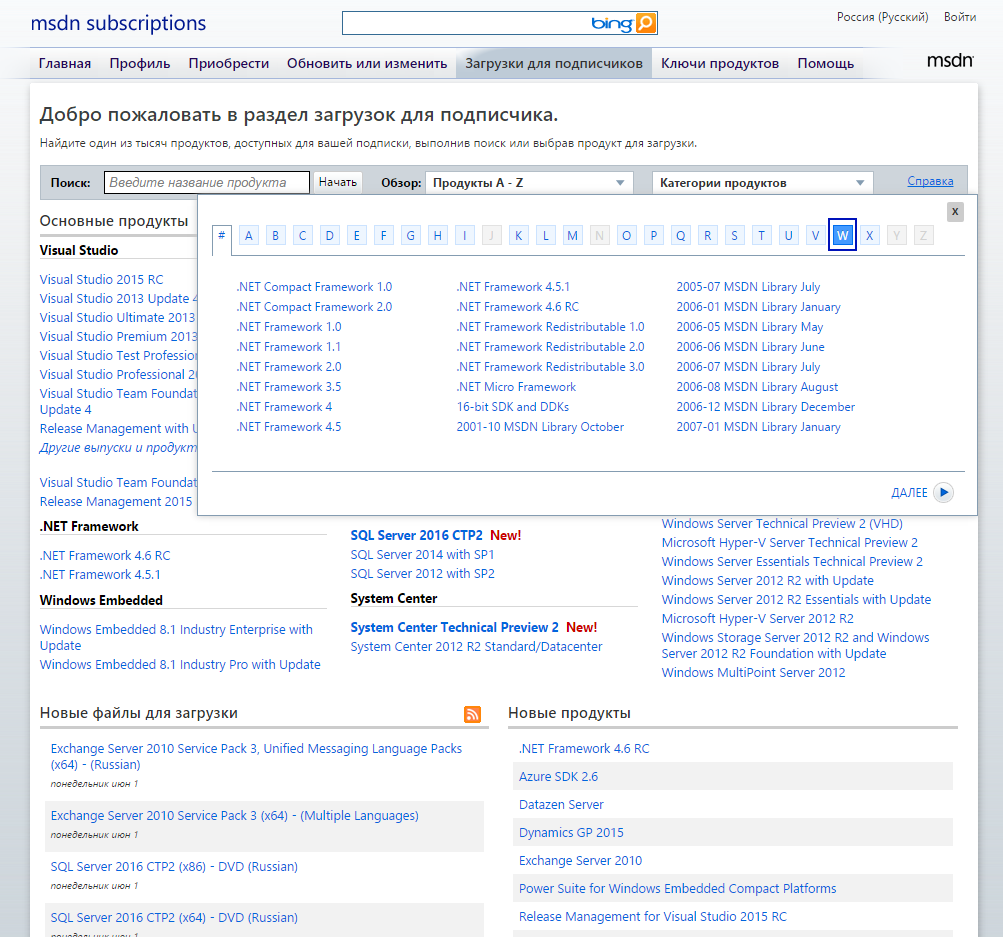The image size is (1003, 937).
Task: Close the A-Z products popup
Action: point(955,212)
